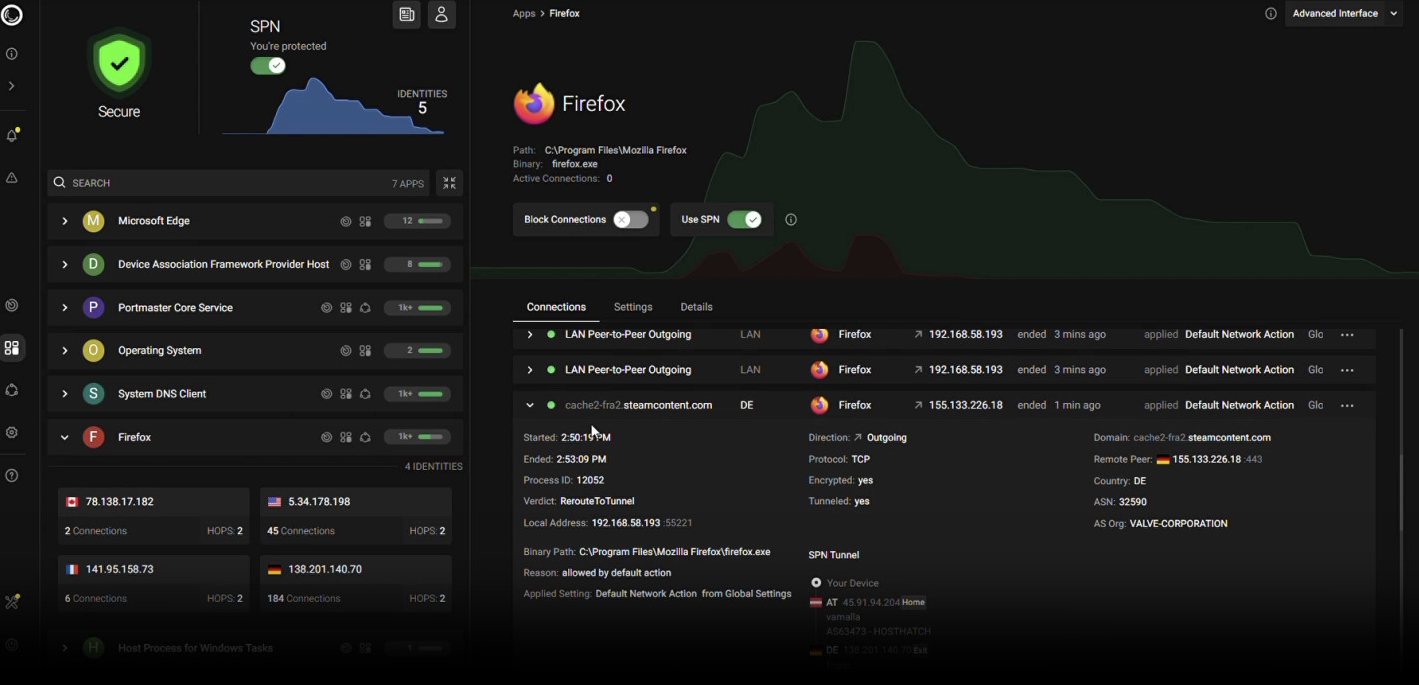This screenshot has height=685, width=1419.
Task: Click from Global Settings link
Action: [x=746, y=594]
